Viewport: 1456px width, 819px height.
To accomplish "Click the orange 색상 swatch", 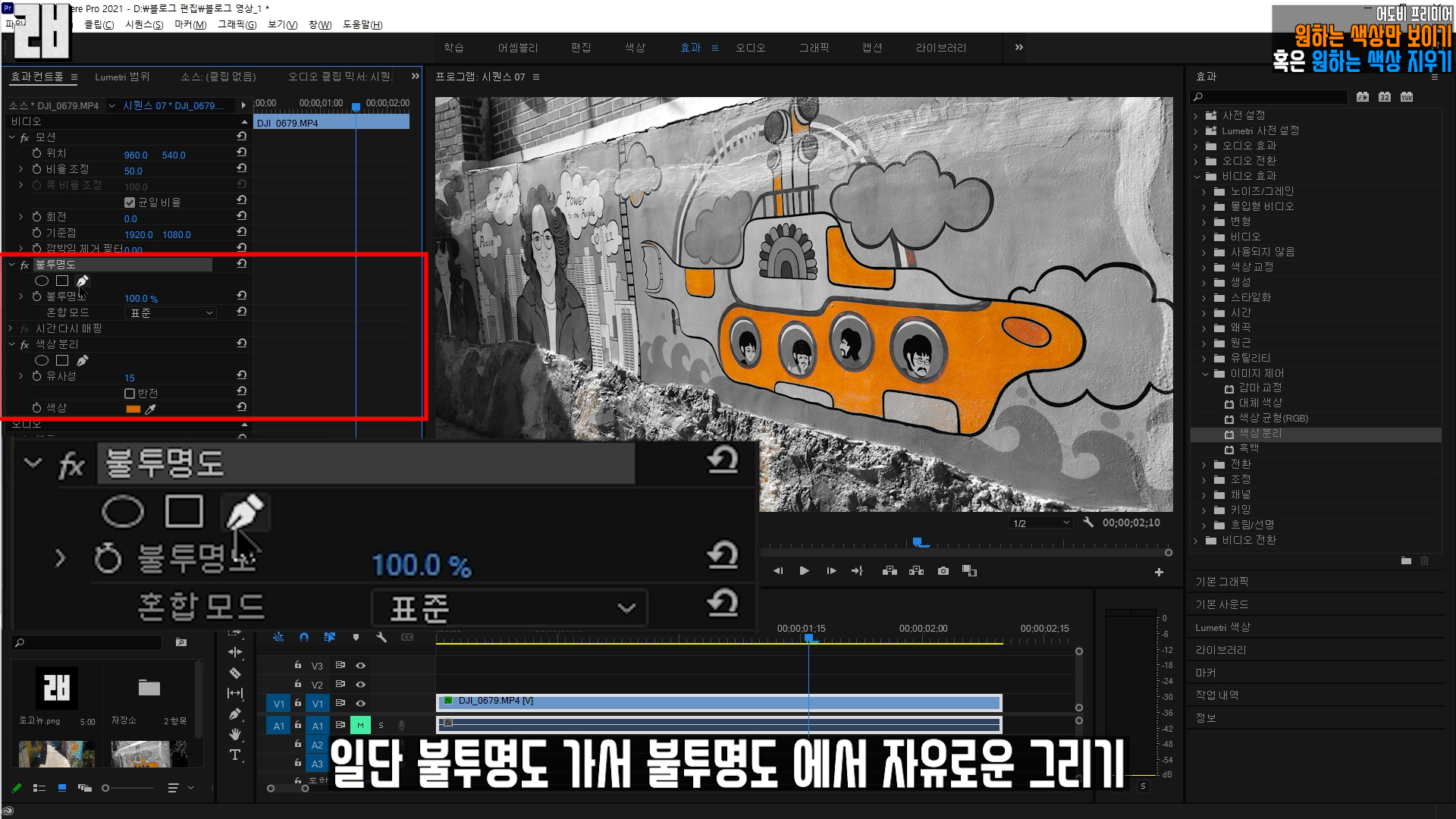I will [133, 409].
